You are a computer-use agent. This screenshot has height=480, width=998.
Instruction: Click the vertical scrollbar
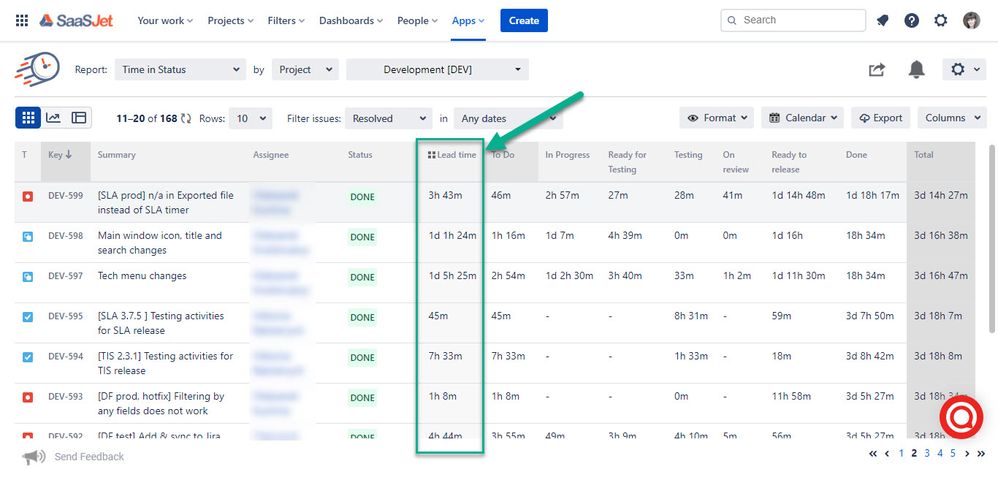point(992,238)
